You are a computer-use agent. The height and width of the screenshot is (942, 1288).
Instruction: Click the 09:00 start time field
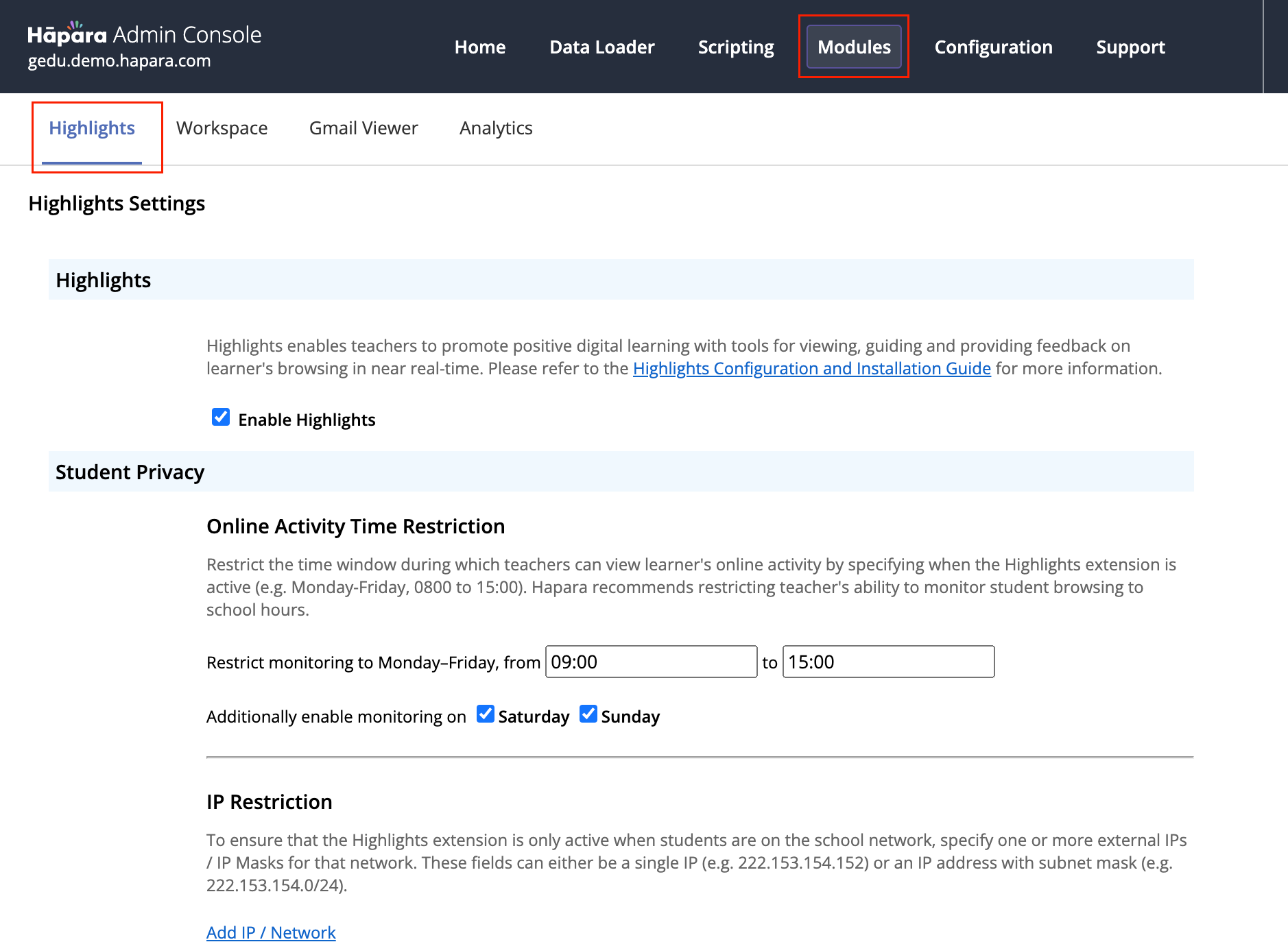(x=650, y=662)
